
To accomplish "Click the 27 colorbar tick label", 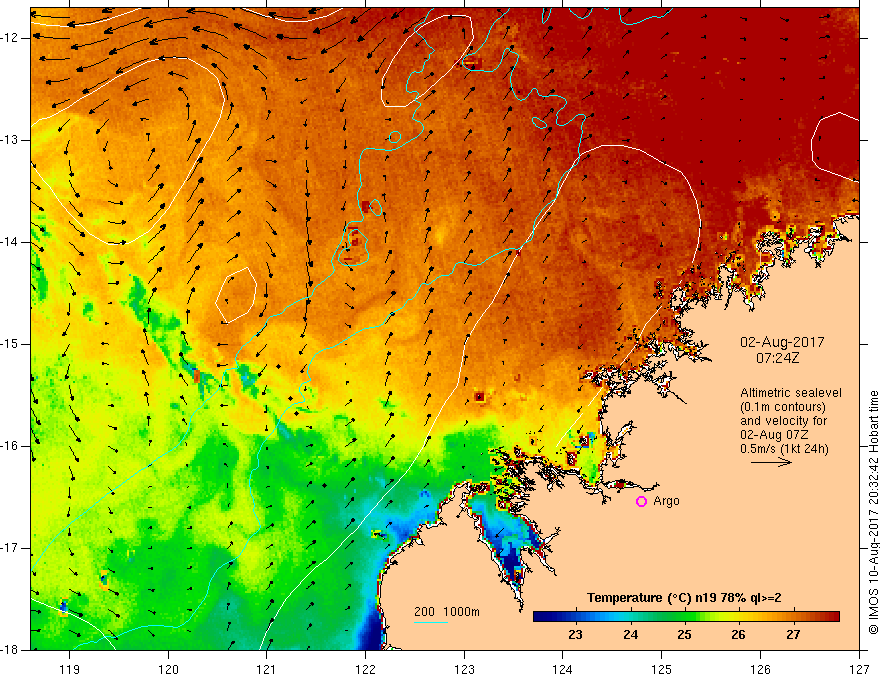I will tap(792, 635).
